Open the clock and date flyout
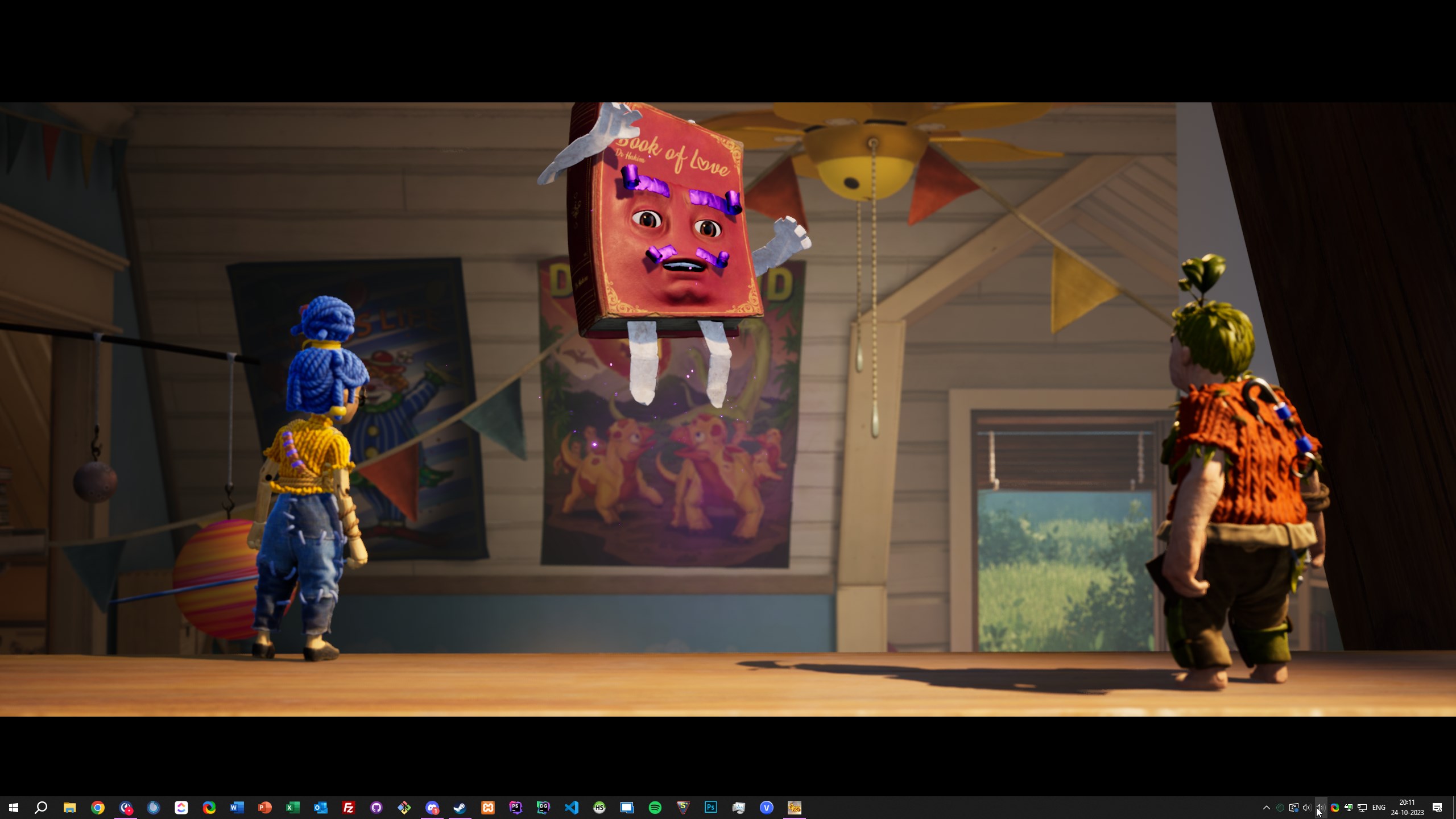The height and width of the screenshot is (819, 1456). pos(1407,808)
